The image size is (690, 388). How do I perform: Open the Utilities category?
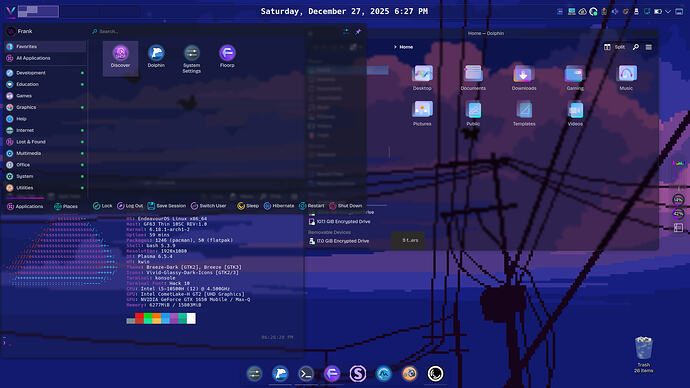(45, 187)
